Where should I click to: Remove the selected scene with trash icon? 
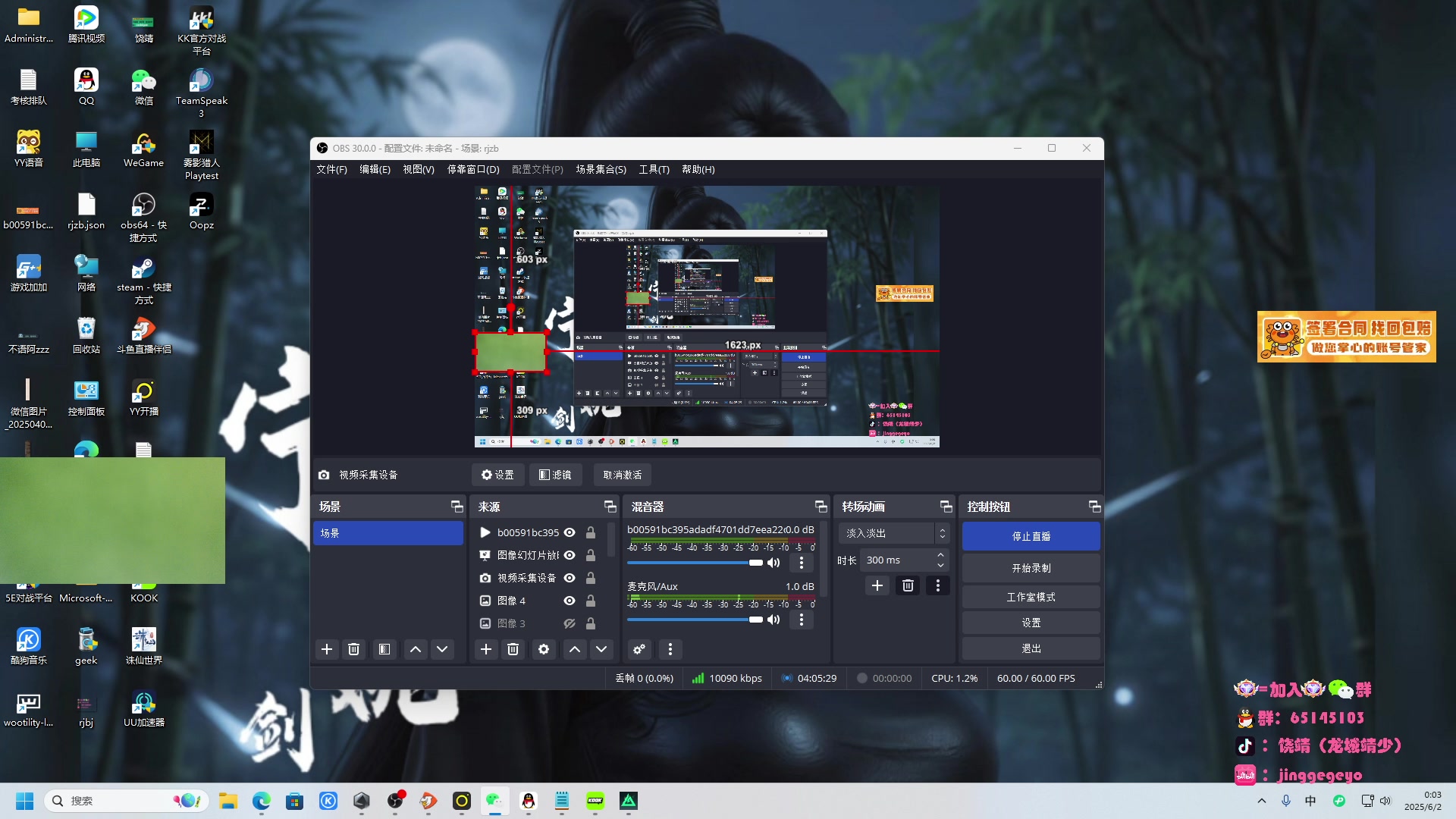click(x=353, y=649)
